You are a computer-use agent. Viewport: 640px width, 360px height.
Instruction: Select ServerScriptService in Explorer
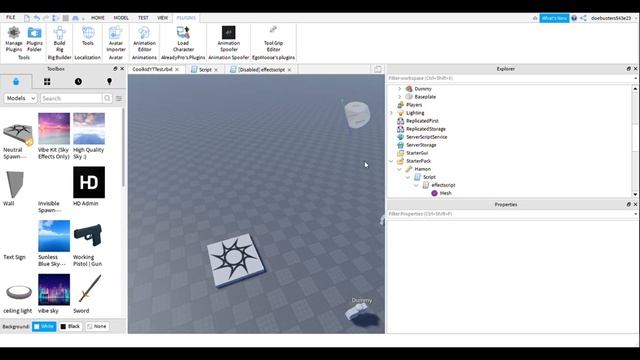[427, 137]
